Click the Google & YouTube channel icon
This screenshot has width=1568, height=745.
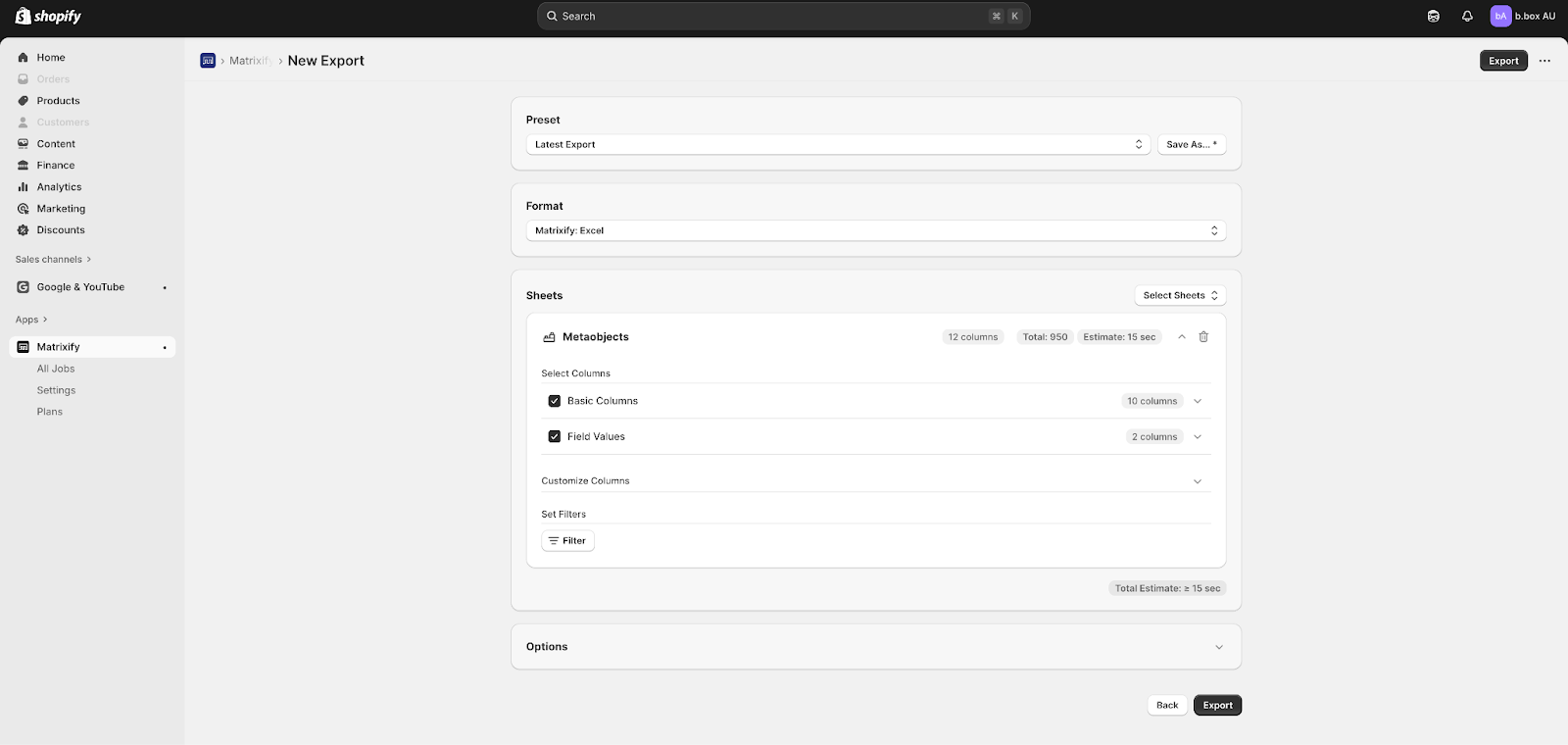tap(24, 287)
